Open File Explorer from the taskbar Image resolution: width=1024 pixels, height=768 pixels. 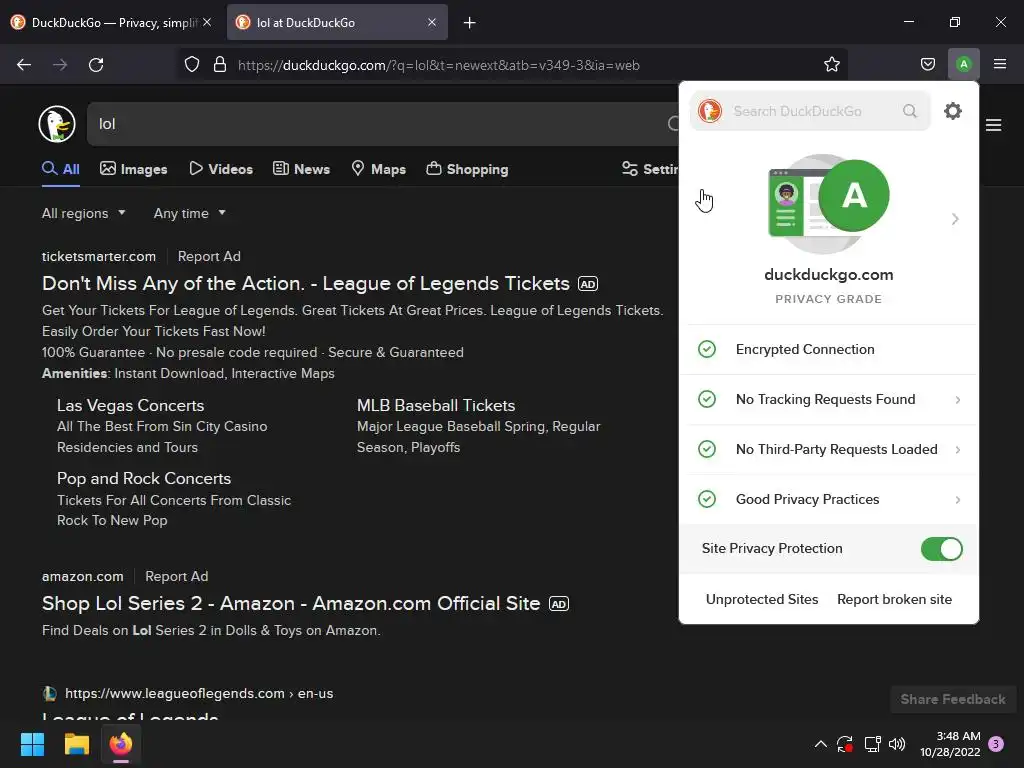[76, 744]
